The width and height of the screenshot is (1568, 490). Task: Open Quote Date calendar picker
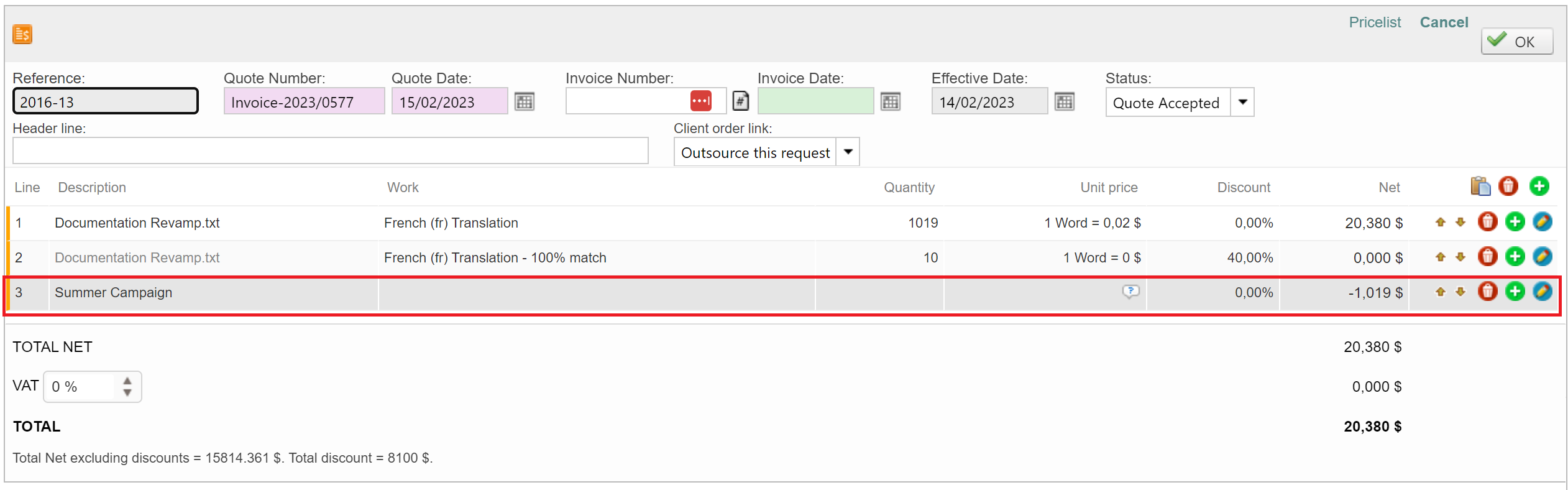pos(524,102)
